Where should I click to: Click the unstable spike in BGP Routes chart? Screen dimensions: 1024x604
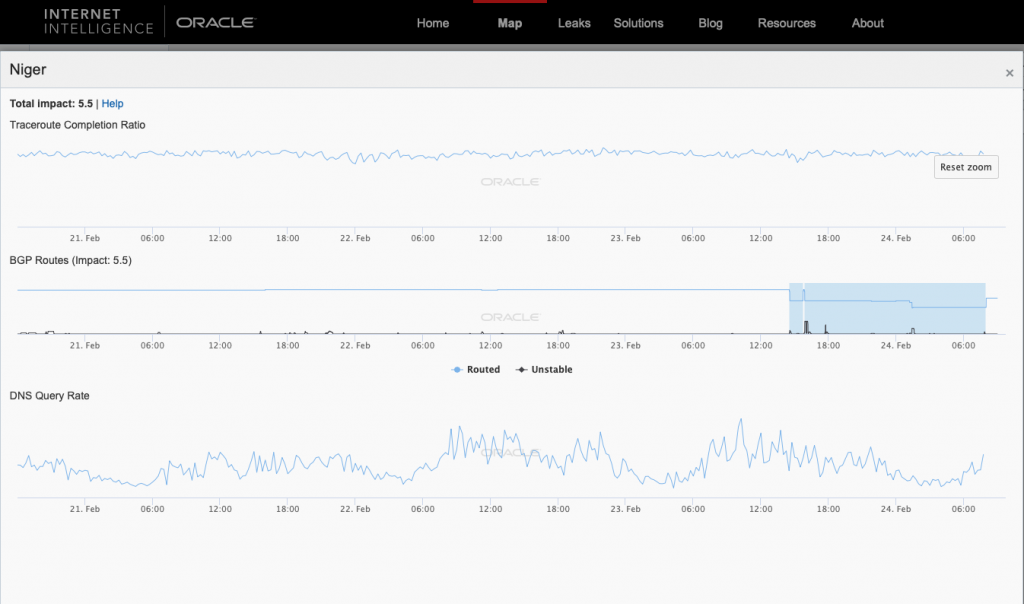[x=806, y=324]
